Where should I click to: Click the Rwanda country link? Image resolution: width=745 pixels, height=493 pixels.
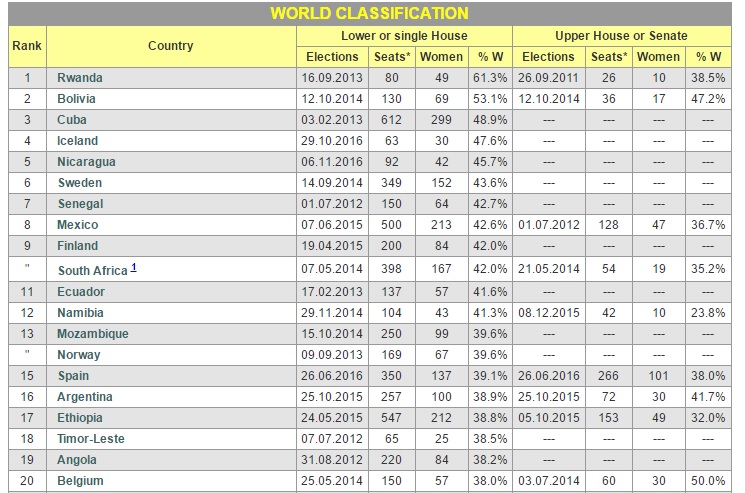(x=80, y=78)
